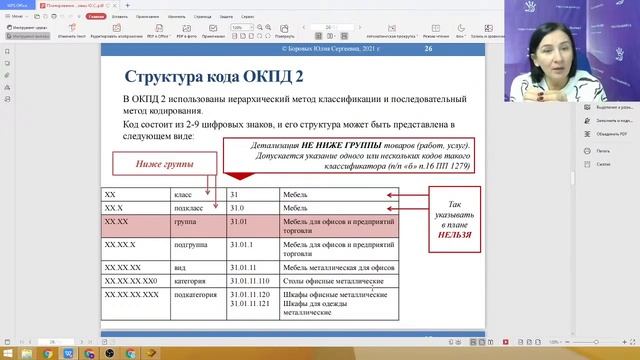Switch to two-page view mode
Screen dimensions: 640x360
tap(330, 36)
